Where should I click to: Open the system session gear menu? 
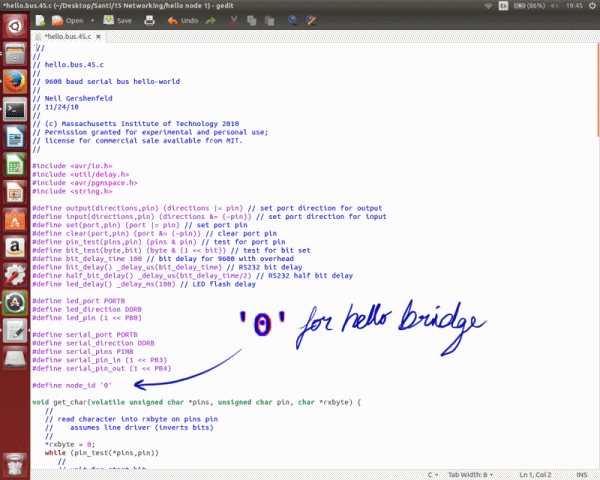click(x=592, y=6)
